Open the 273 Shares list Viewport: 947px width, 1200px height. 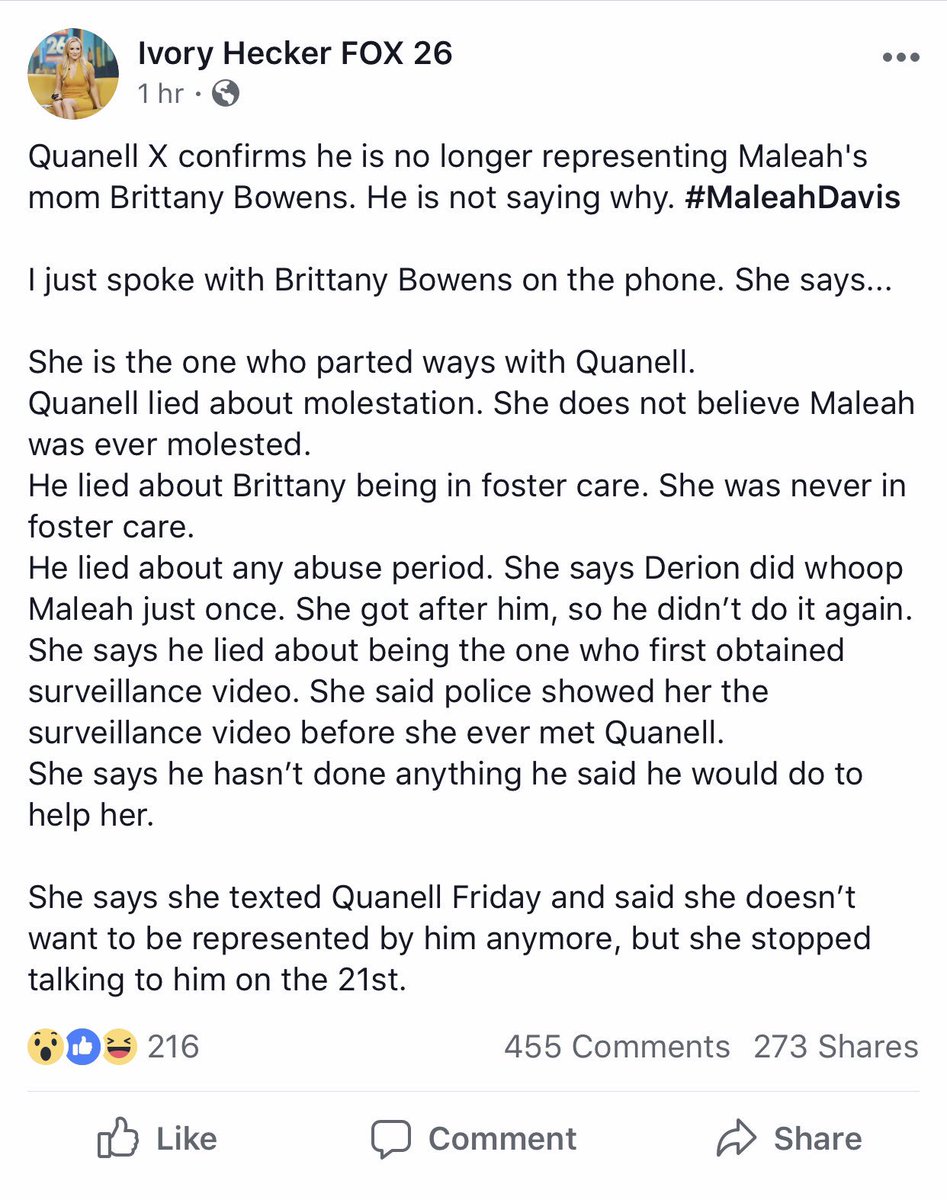coord(838,1046)
